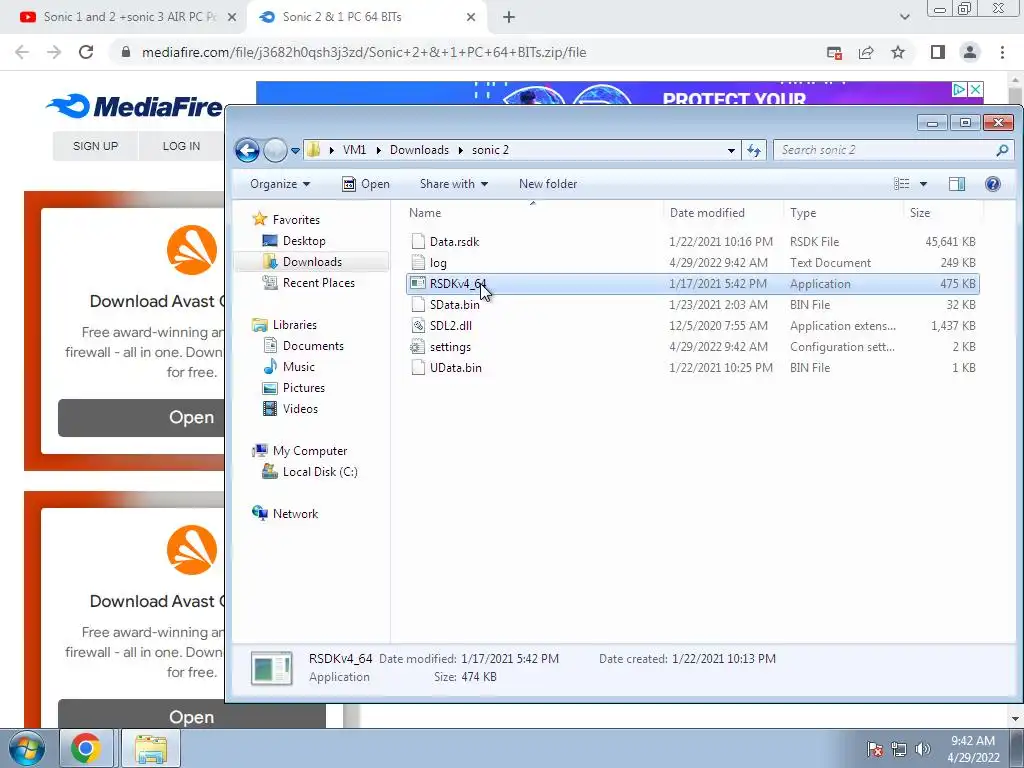Image resolution: width=1024 pixels, height=768 pixels.
Task: Close the MediaFire Sonic 2 & 1 tab
Action: 471,18
